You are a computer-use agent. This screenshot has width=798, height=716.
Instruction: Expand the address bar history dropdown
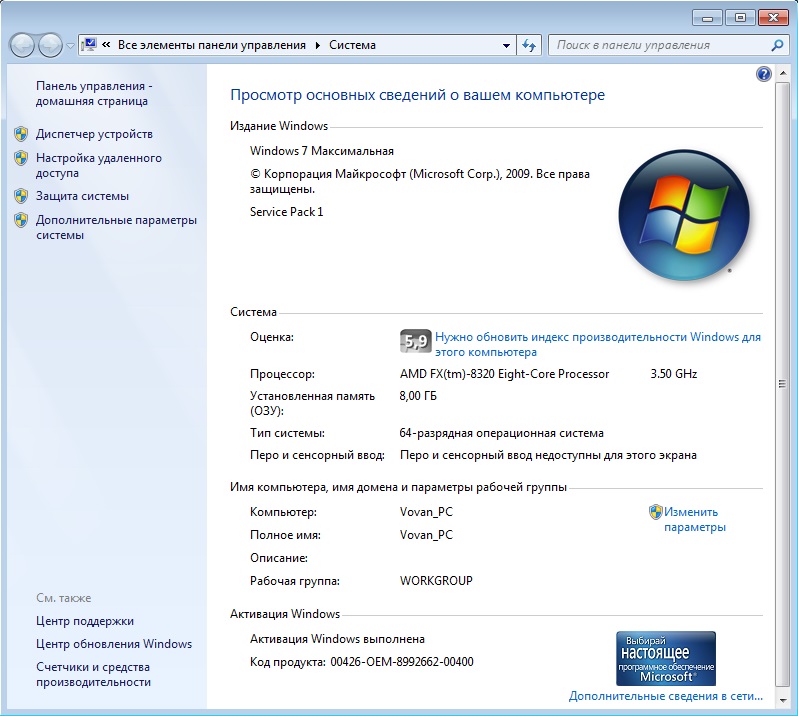506,46
